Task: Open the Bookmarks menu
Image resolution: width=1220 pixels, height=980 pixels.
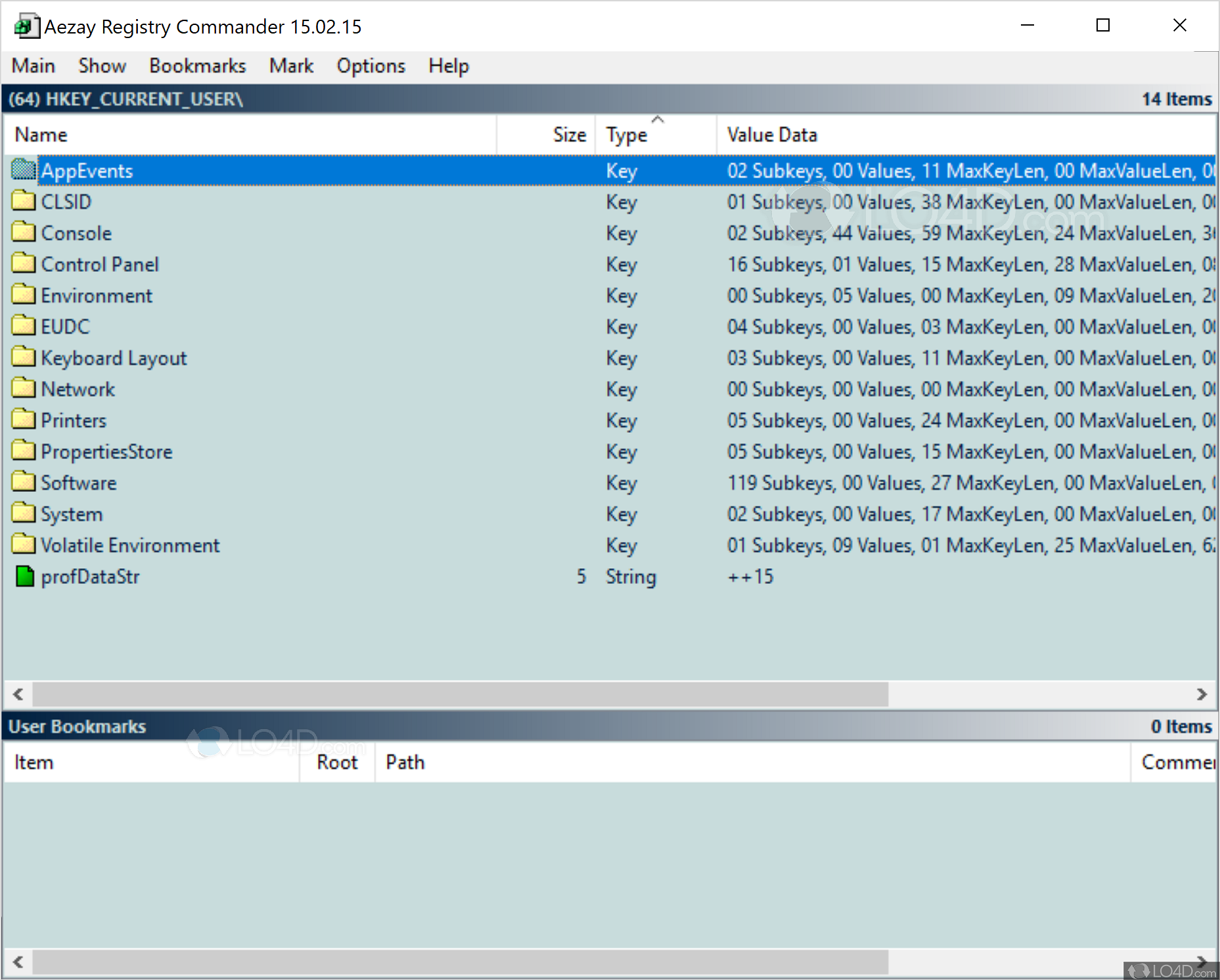Action: coord(197,65)
